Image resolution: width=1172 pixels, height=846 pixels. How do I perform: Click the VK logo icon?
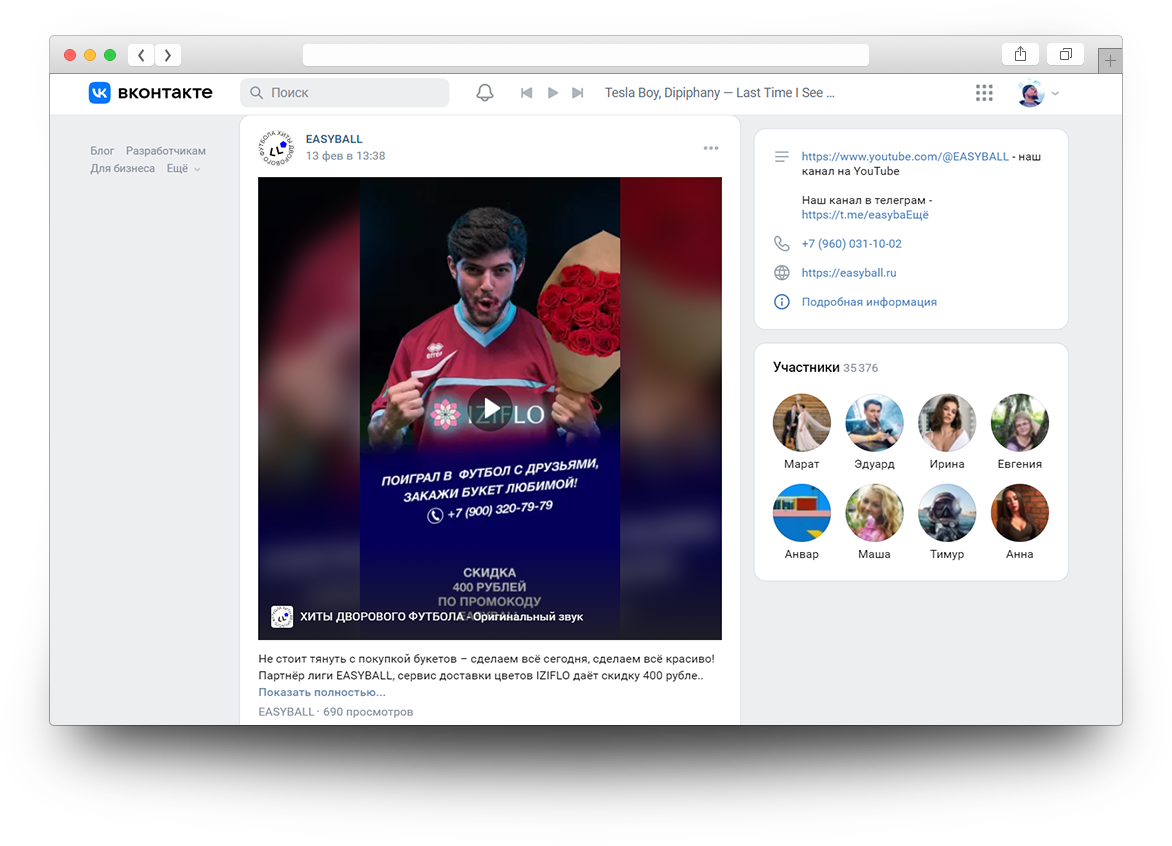pos(99,93)
